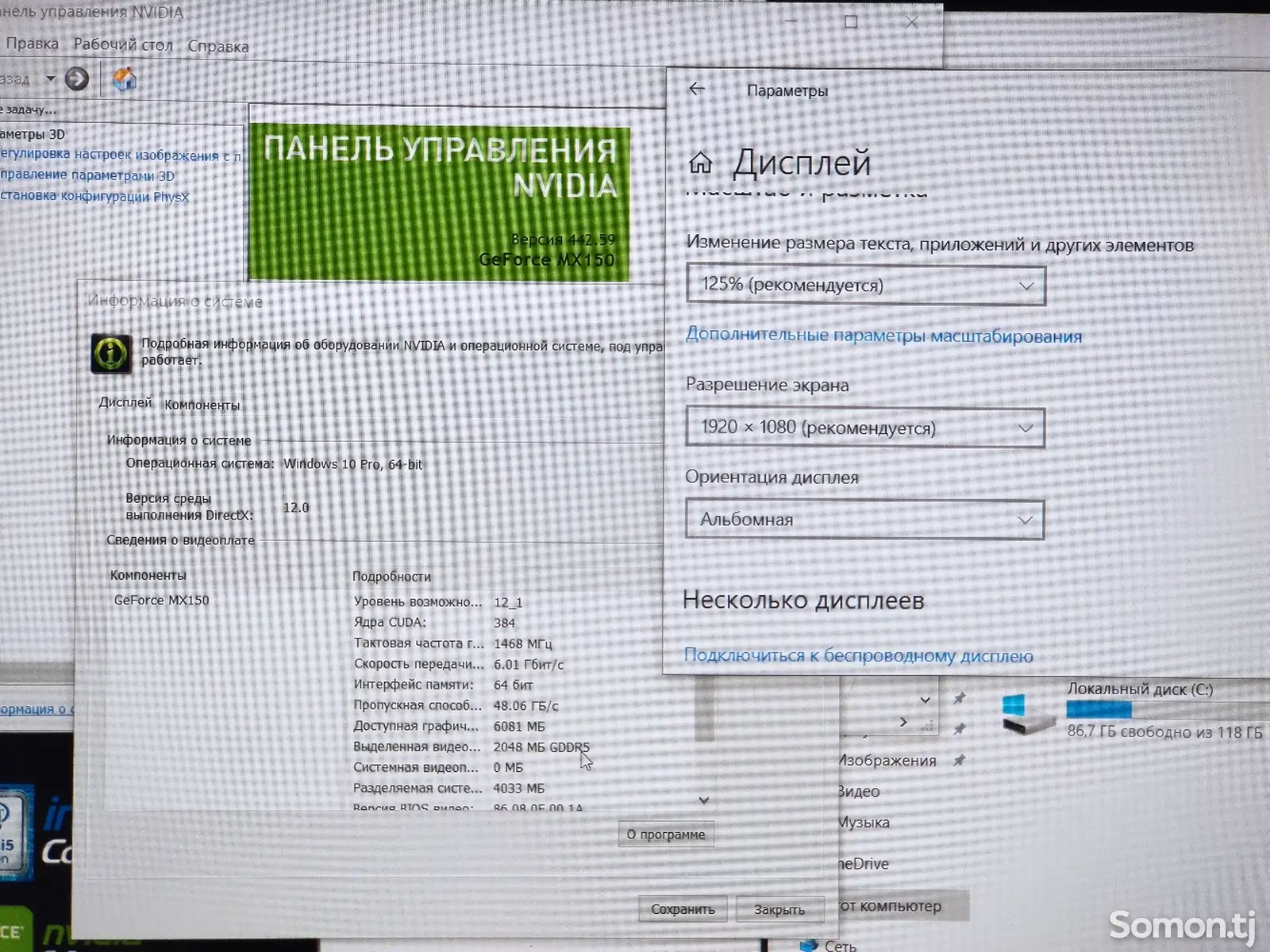Viewport: 1270px width, 952px height.
Task: Click Видео in Explorer sidebar
Action: pyautogui.click(x=859, y=791)
